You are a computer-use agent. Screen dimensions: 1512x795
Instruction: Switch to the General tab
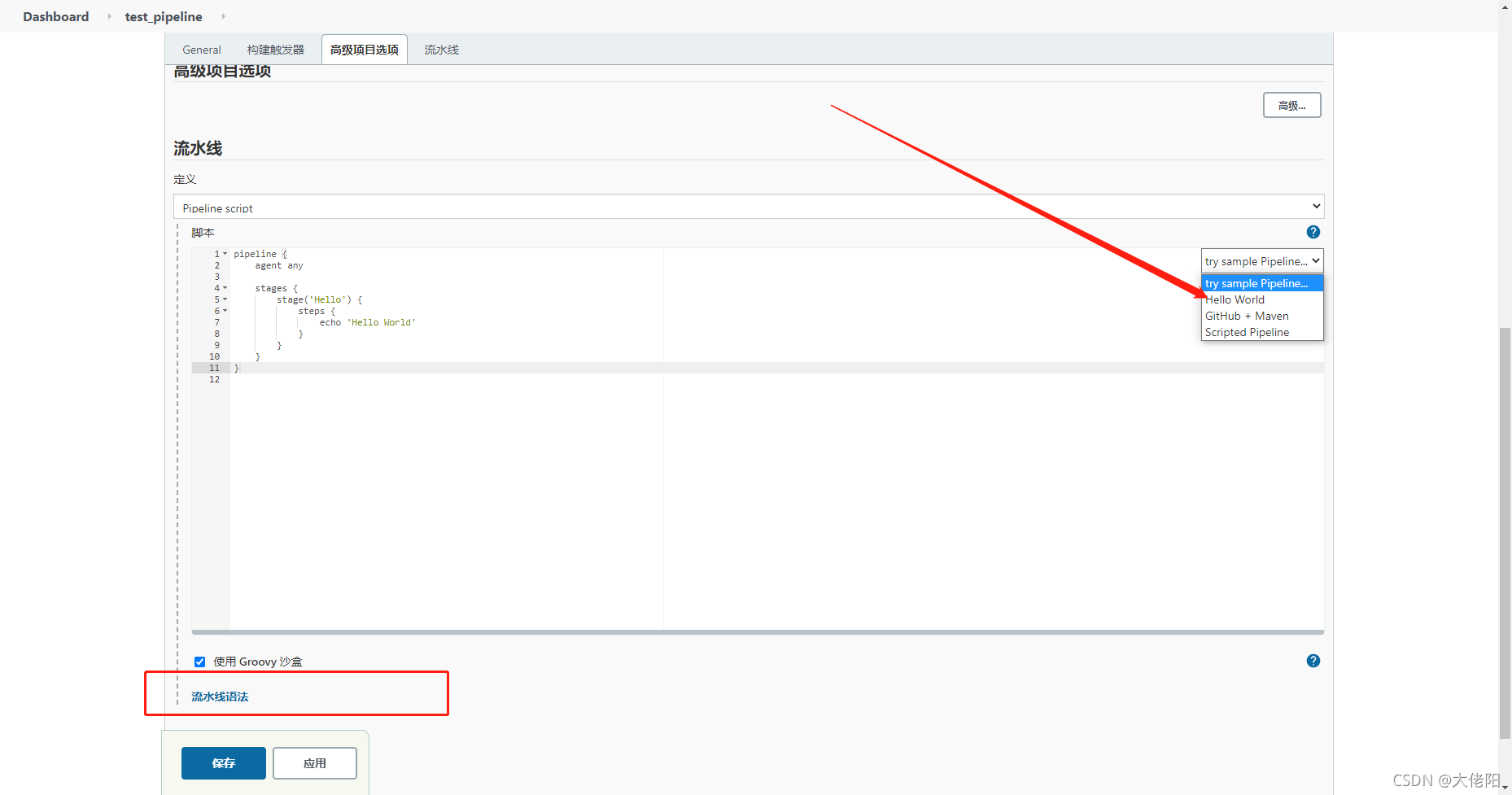201,50
